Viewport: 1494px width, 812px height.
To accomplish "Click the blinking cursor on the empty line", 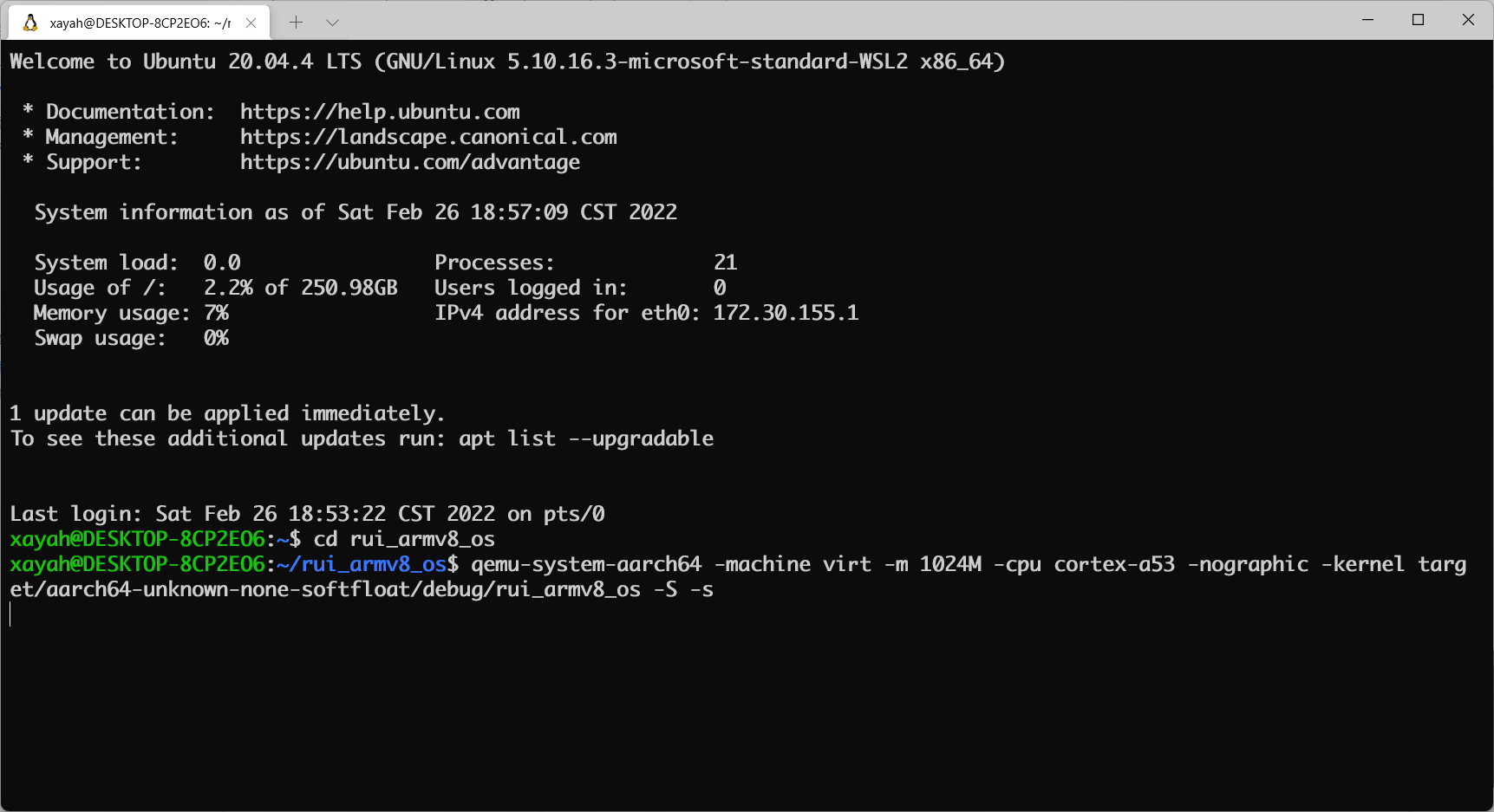I will [11, 614].
